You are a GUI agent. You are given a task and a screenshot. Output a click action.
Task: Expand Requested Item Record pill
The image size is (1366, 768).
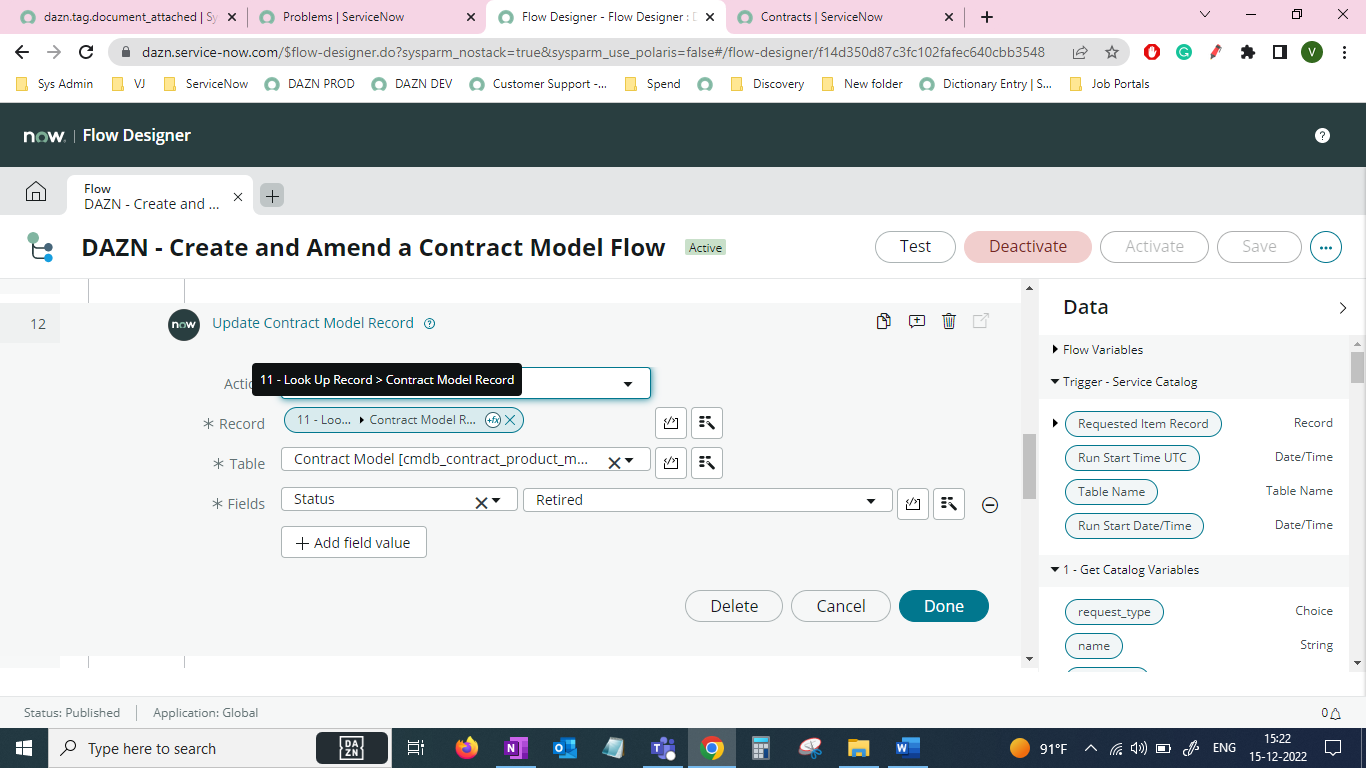(1055, 424)
